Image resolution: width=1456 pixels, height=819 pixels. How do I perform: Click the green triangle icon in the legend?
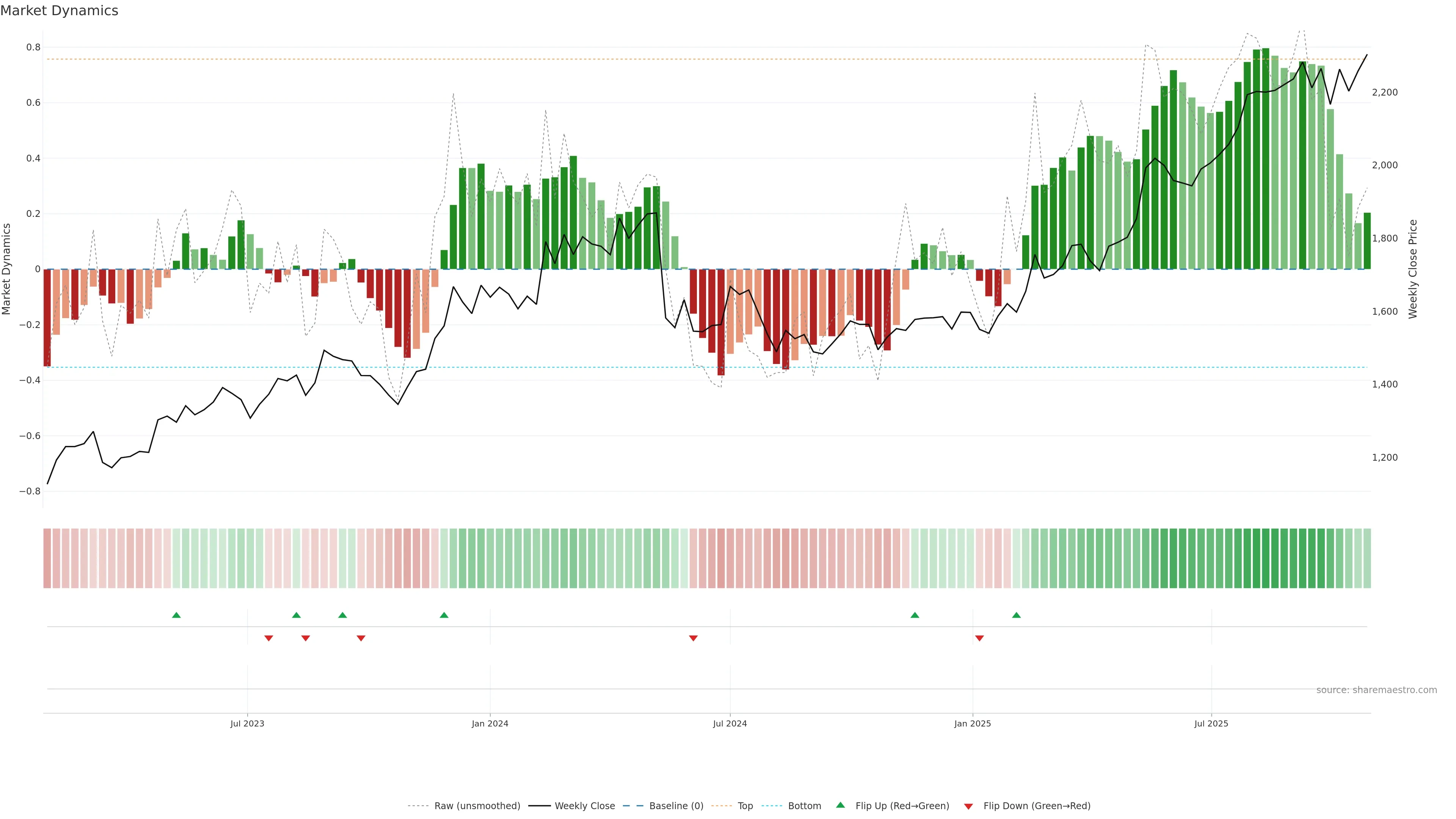point(841,805)
